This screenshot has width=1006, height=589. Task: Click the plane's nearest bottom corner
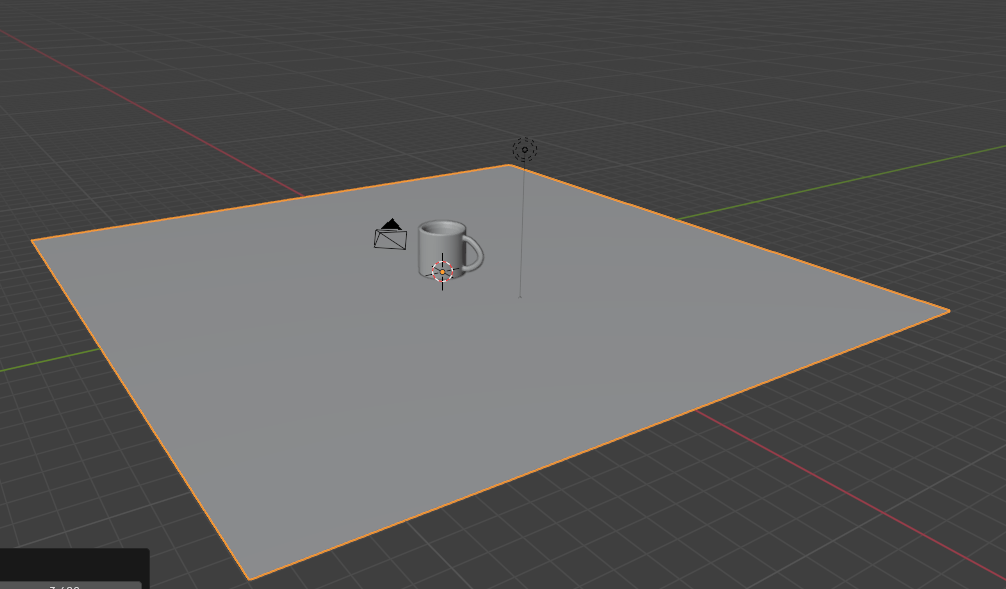[249, 578]
